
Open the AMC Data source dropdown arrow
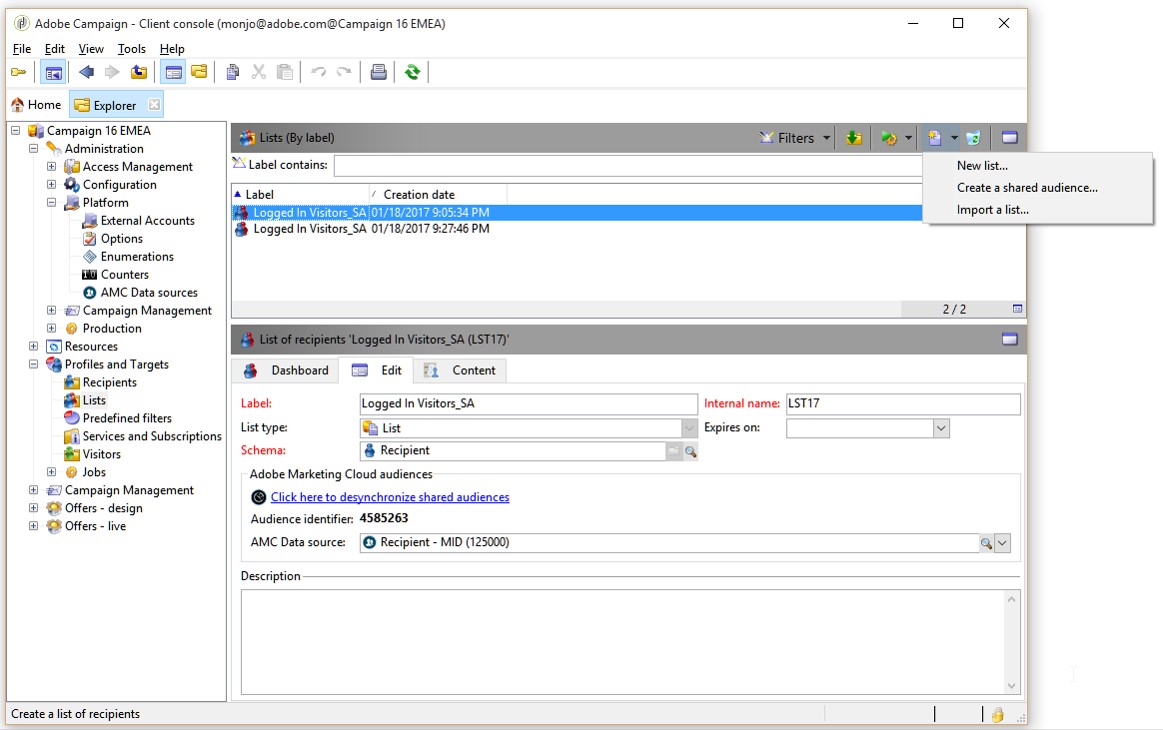coord(1002,543)
